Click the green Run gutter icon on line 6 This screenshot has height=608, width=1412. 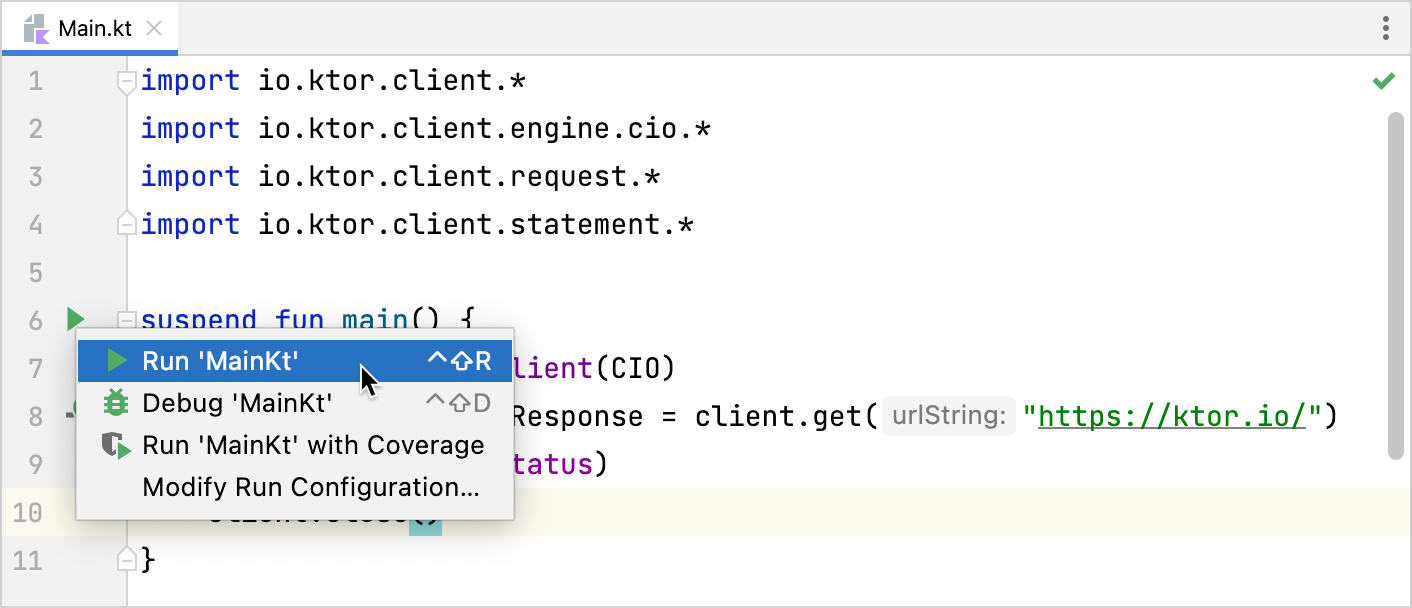[x=75, y=320]
